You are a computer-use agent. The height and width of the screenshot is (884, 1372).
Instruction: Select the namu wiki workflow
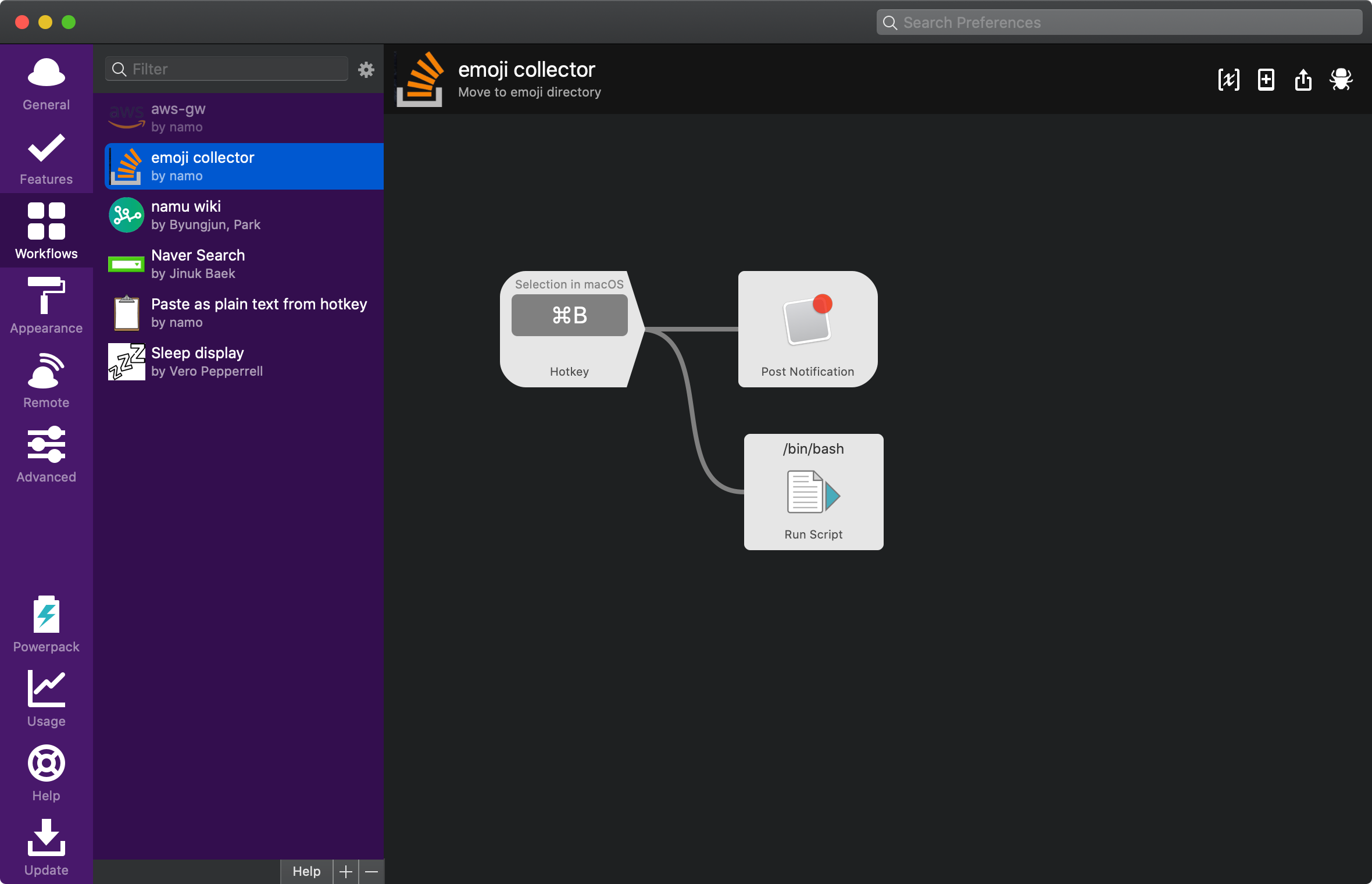coord(244,215)
